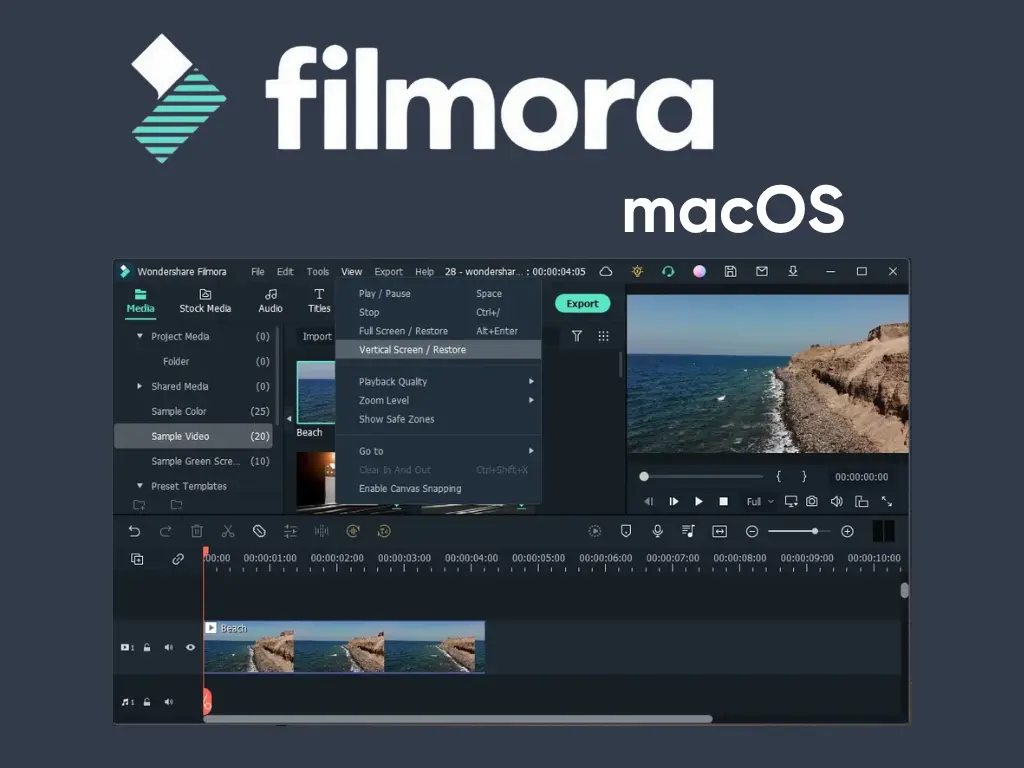This screenshot has width=1024, height=768.
Task: Click the zoom to fit timeline icon
Action: tap(719, 531)
